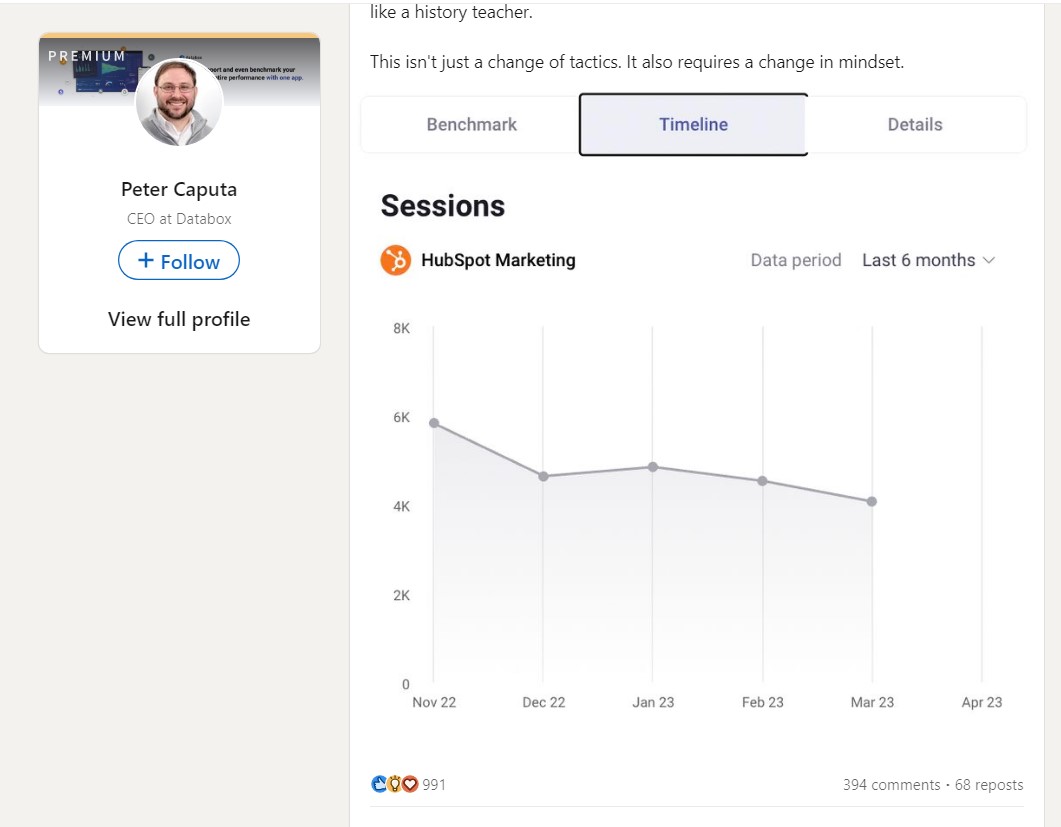This screenshot has height=827, width=1061.
Task: Click the chevron beside Last 6 months
Action: (989, 260)
